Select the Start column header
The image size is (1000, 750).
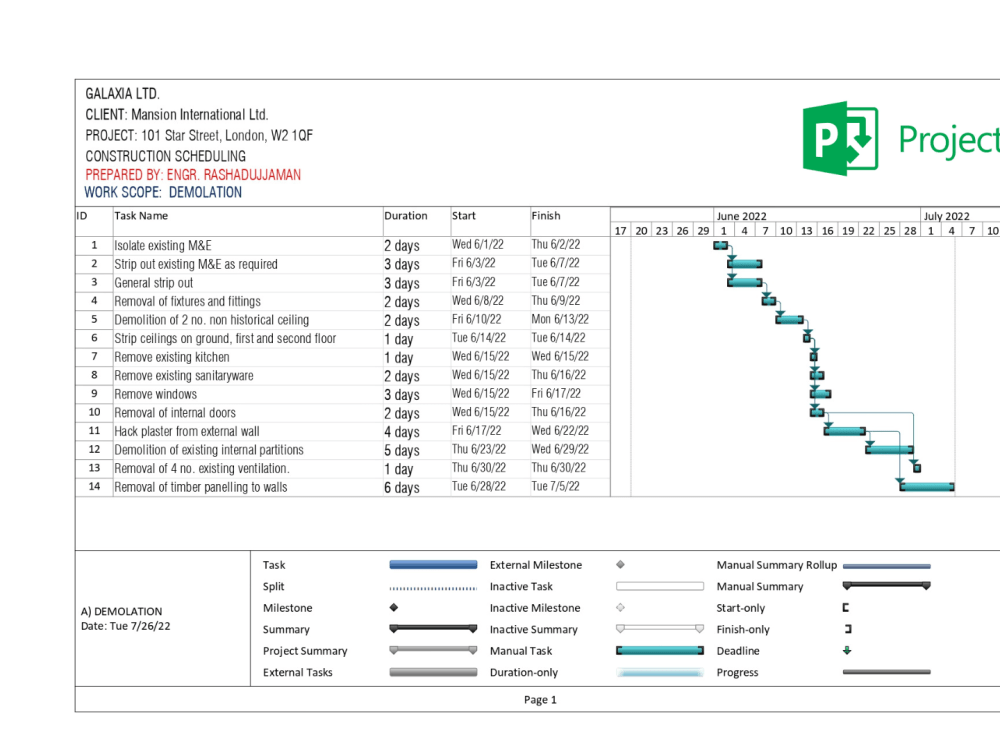490,221
